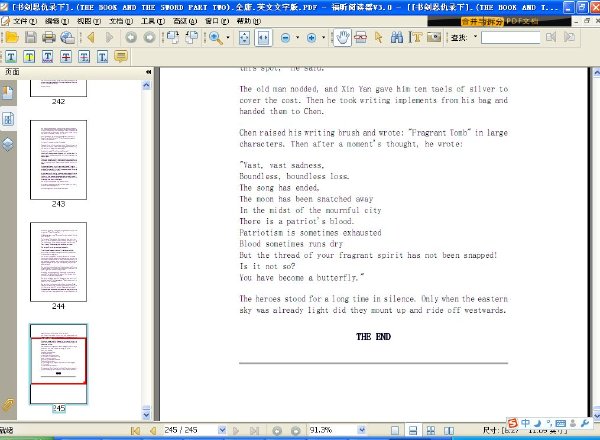Choose the strikeout text tool
This screenshot has width=600, height=440.
click(66, 57)
